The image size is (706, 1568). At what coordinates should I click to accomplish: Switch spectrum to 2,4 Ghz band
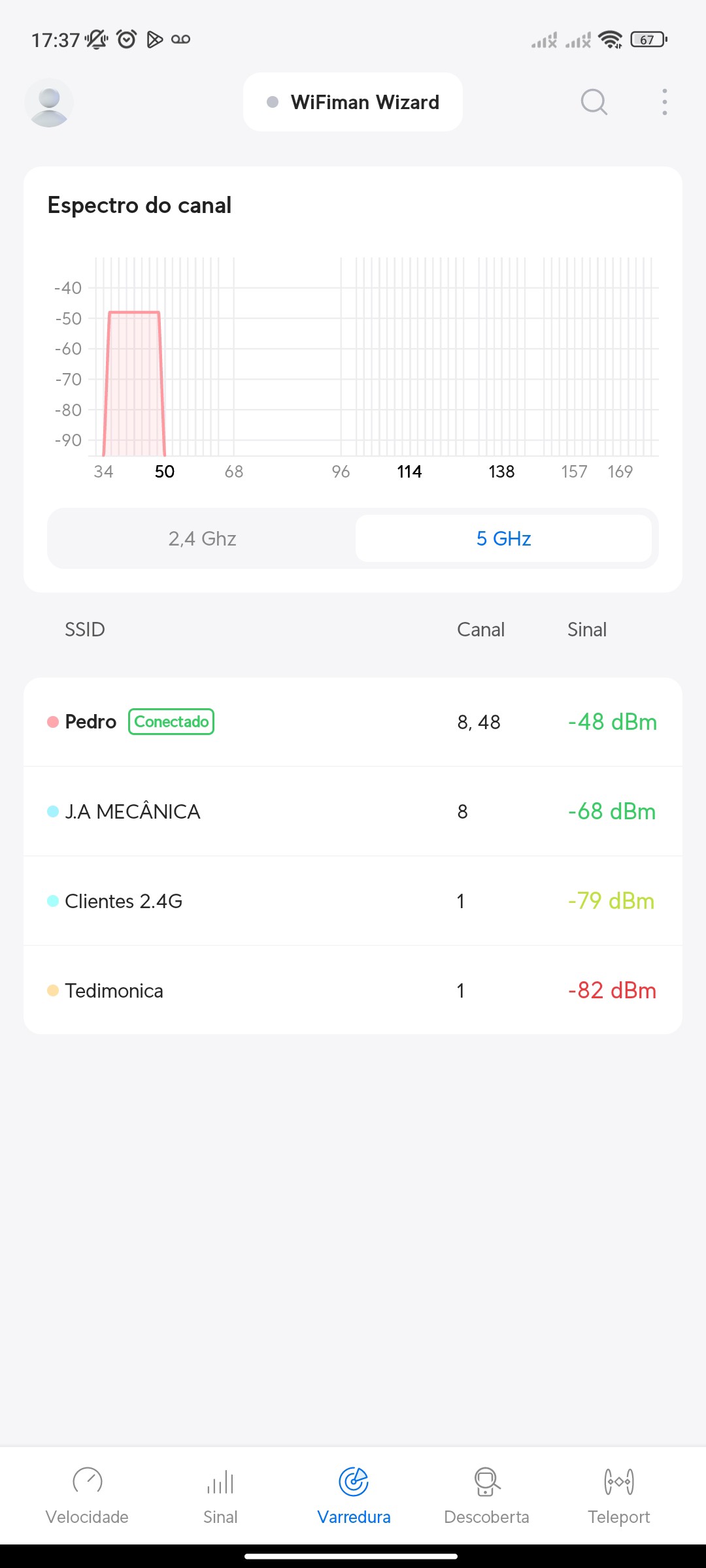[202, 538]
